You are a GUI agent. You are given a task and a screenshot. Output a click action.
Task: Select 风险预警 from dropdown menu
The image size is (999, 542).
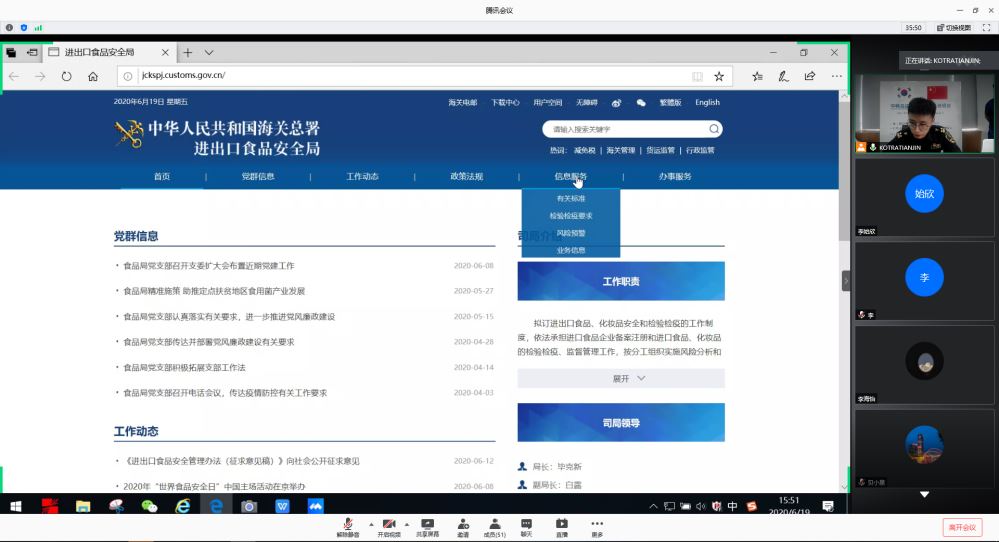pos(571,233)
